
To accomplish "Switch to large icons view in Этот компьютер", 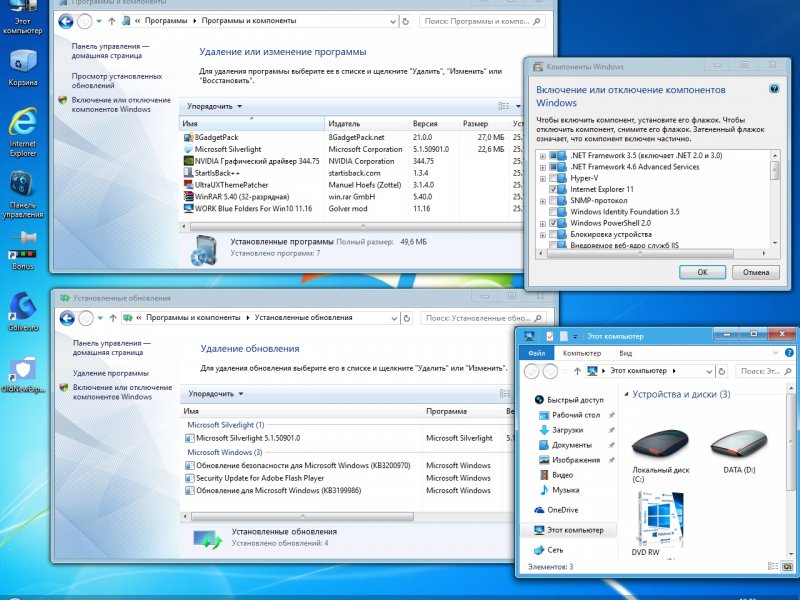I will (x=787, y=567).
